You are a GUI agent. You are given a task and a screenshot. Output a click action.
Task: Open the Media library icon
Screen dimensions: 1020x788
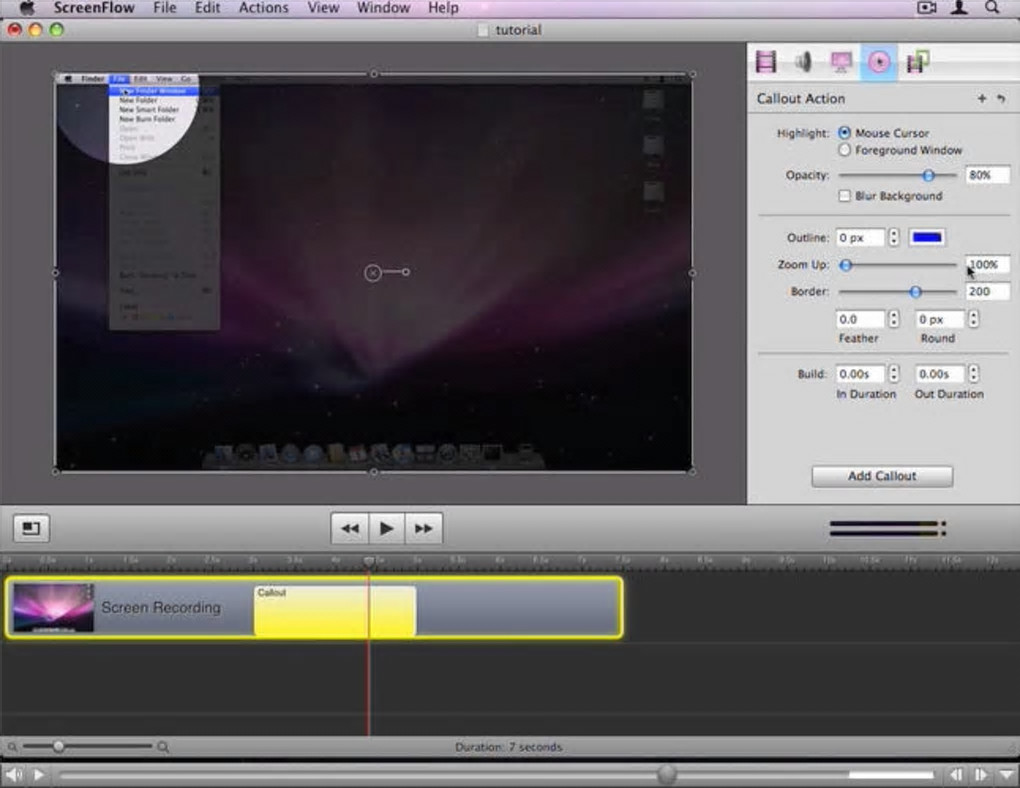(x=917, y=62)
